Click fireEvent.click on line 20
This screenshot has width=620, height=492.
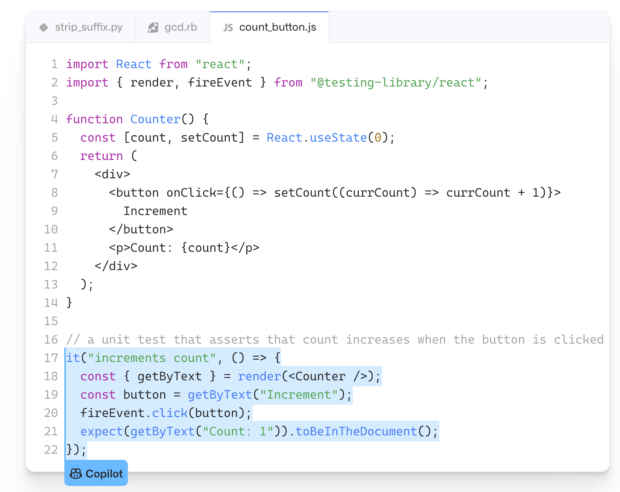134,413
